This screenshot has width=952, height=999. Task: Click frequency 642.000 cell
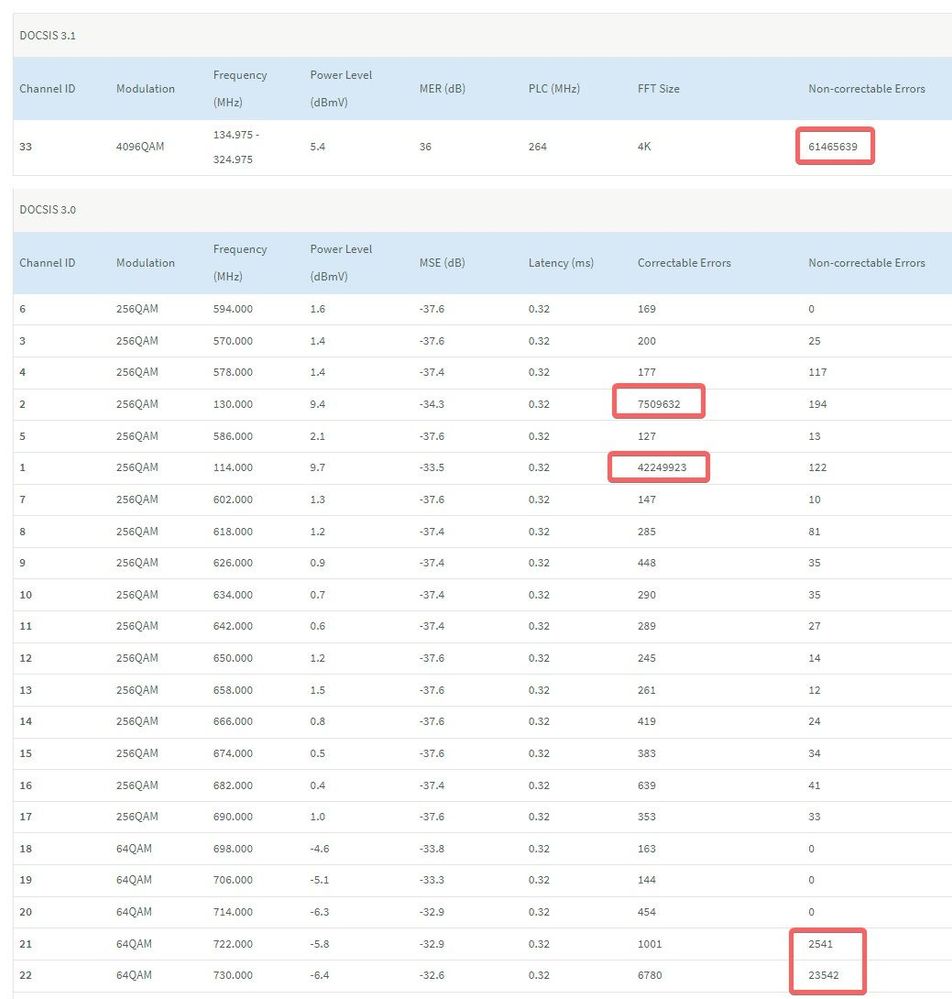tap(233, 626)
